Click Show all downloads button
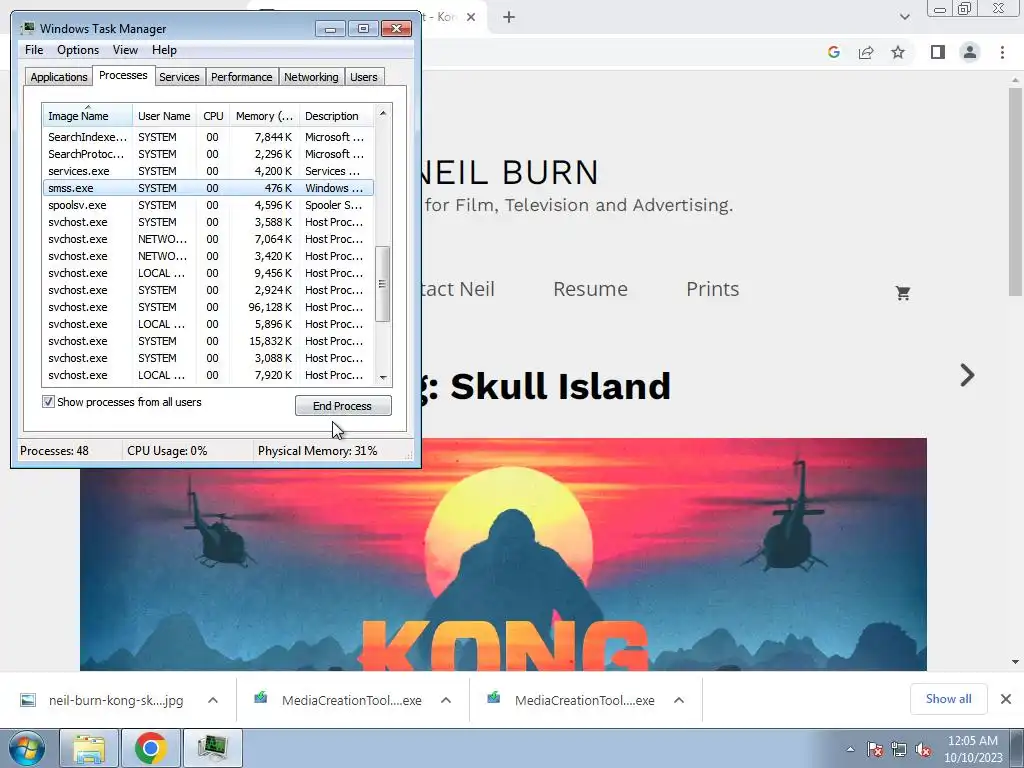The image size is (1024, 768). point(948,699)
